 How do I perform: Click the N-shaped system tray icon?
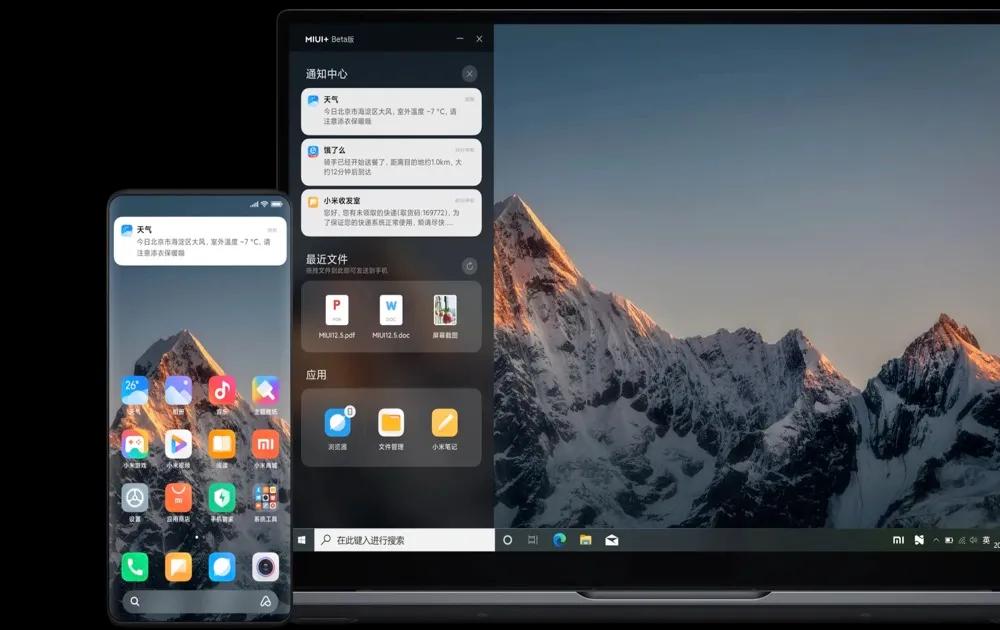coord(919,540)
